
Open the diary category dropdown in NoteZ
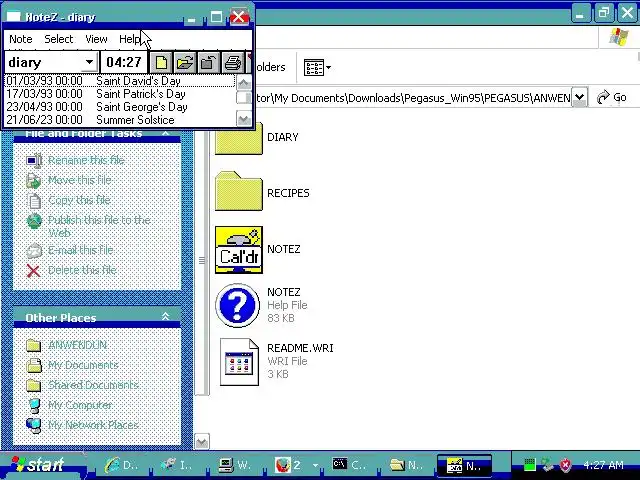point(89,62)
